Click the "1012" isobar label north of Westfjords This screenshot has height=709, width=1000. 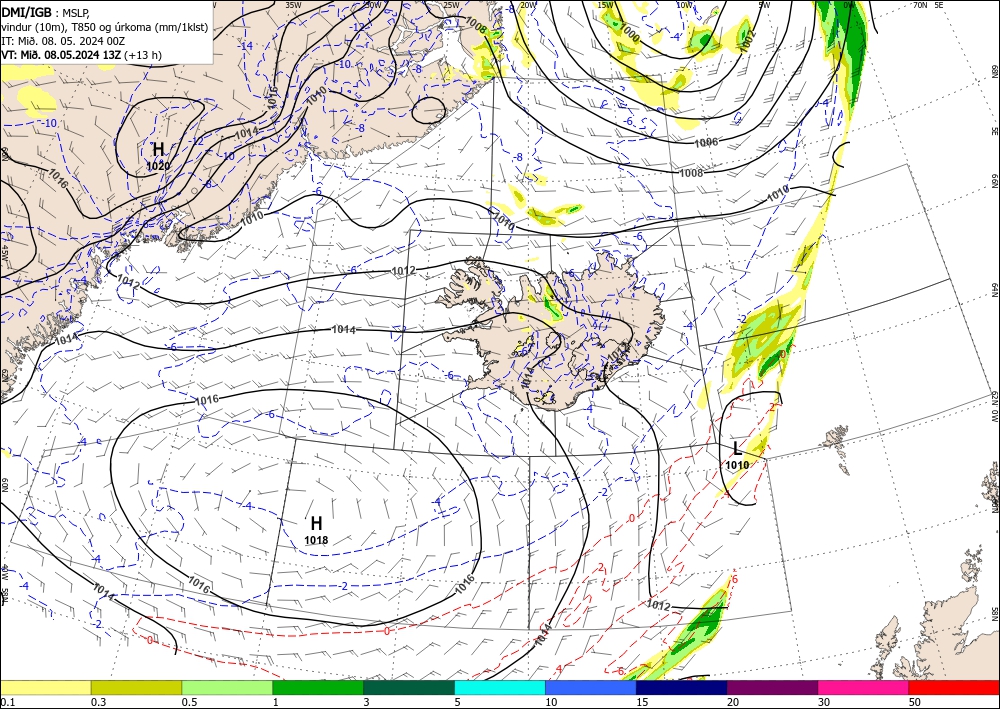(403, 271)
